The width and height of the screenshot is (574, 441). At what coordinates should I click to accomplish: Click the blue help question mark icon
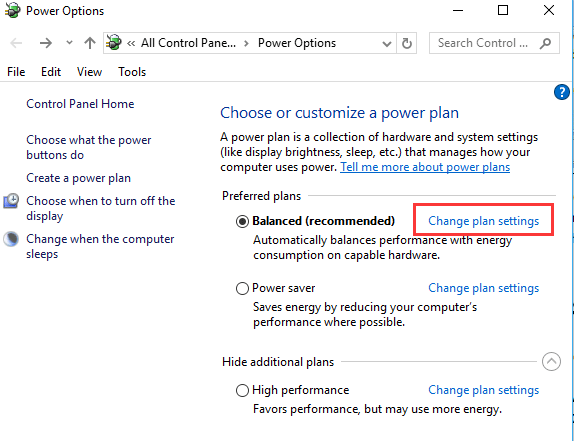[562, 92]
